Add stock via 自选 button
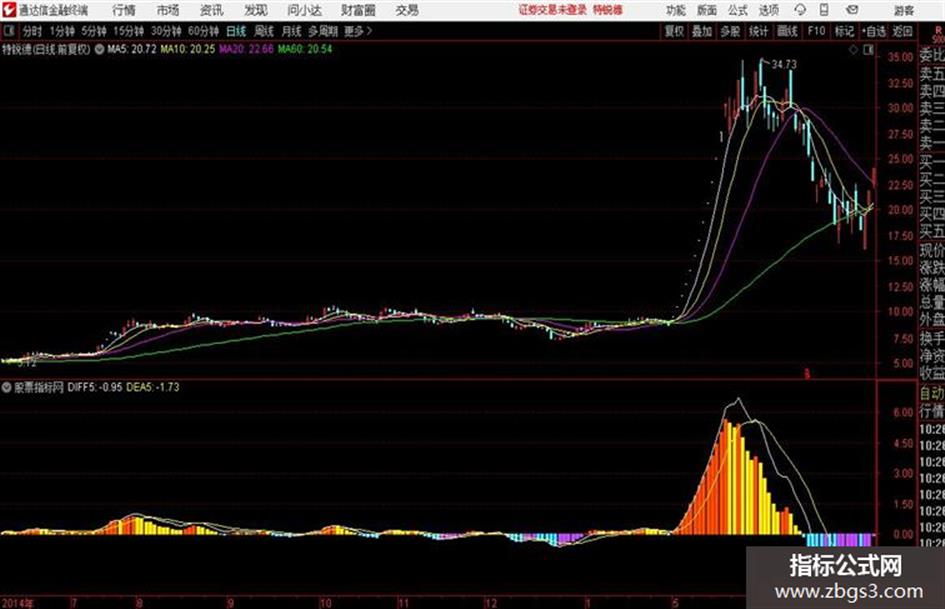Screen dimensions: 945x609 (x=874, y=31)
